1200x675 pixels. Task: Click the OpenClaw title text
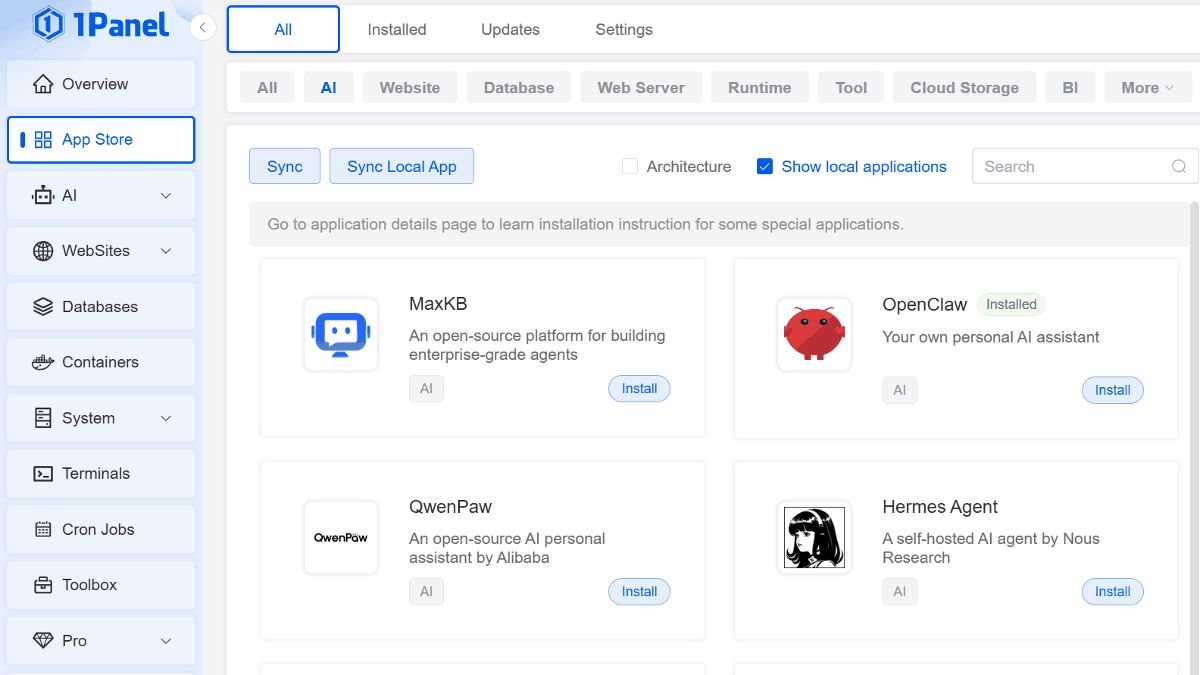point(925,304)
